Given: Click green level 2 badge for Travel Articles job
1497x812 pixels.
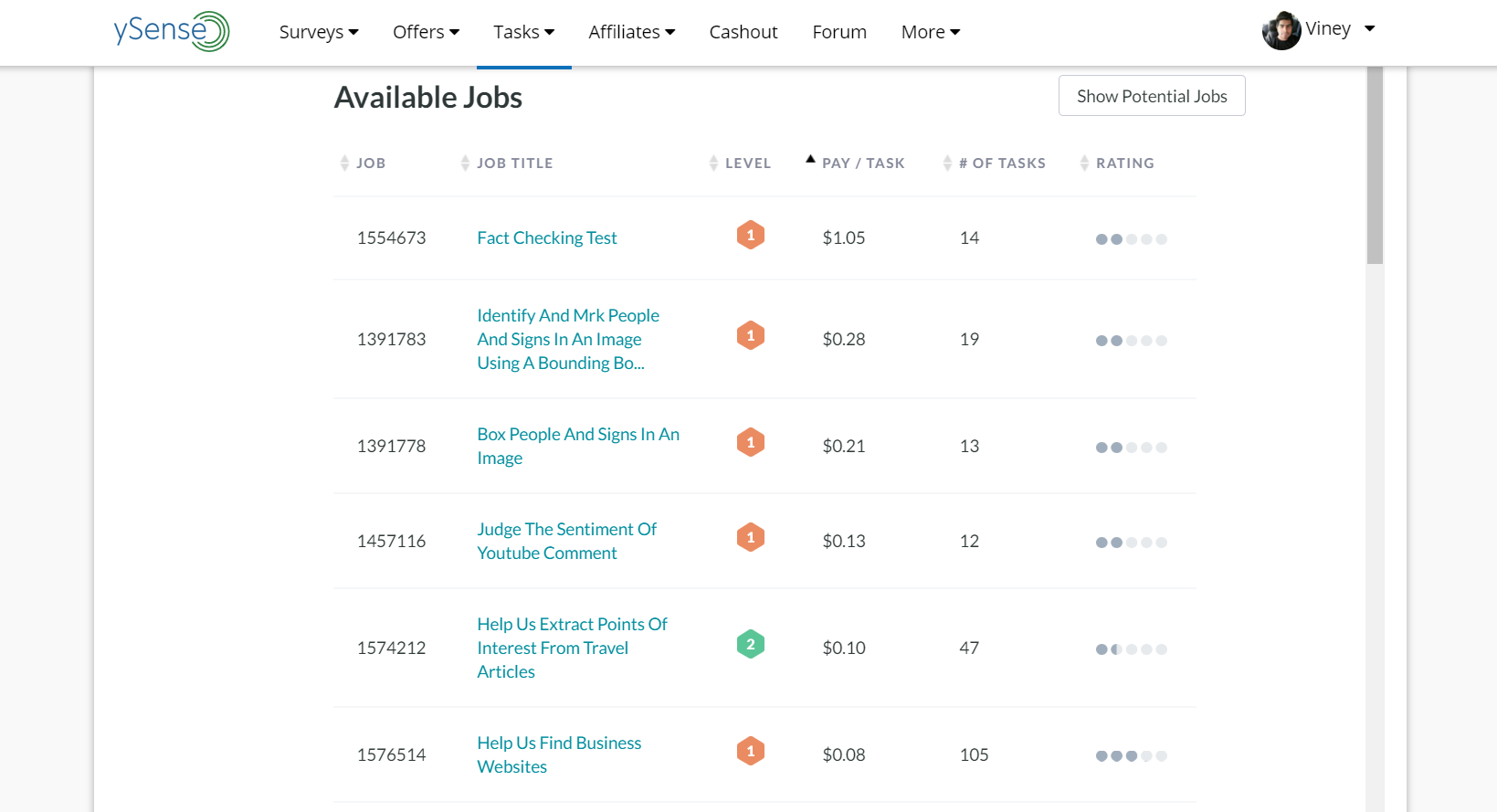Looking at the screenshot, I should pyautogui.click(x=750, y=645).
